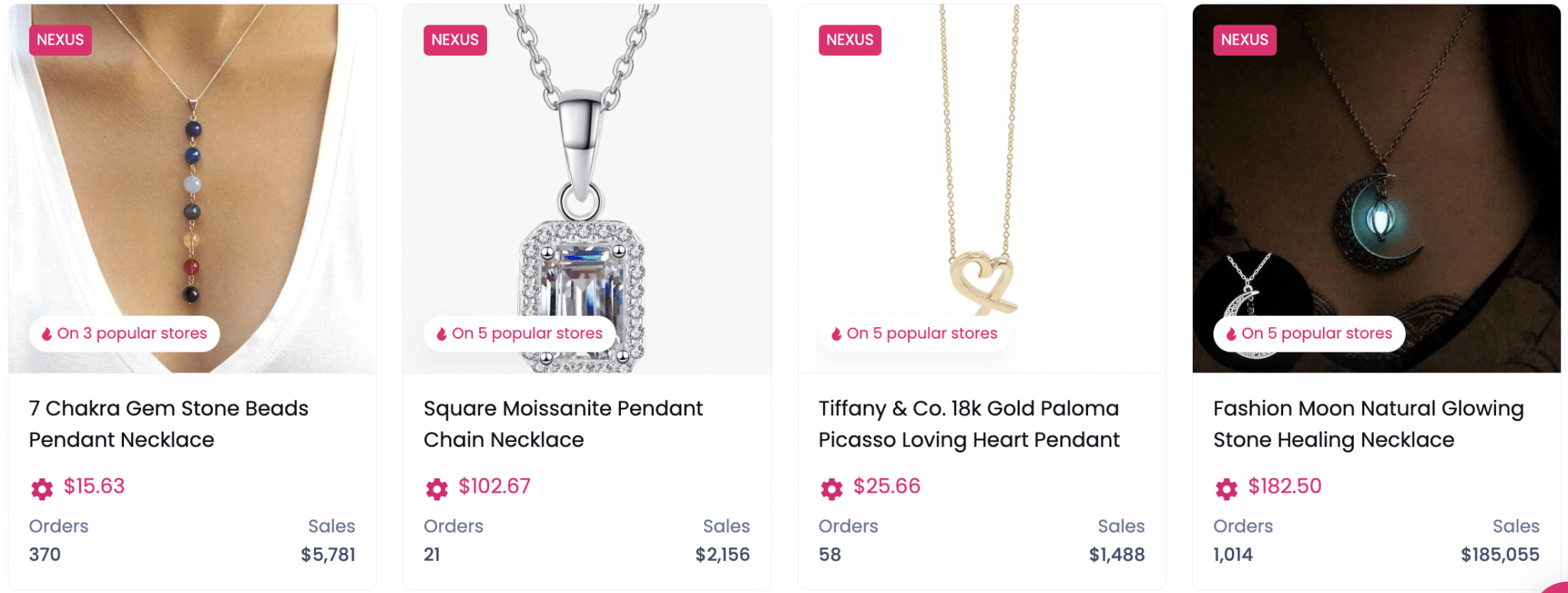The height and width of the screenshot is (593, 1568).
Task: Click flame icon on Moon necklace badge
Action: 1231,334
